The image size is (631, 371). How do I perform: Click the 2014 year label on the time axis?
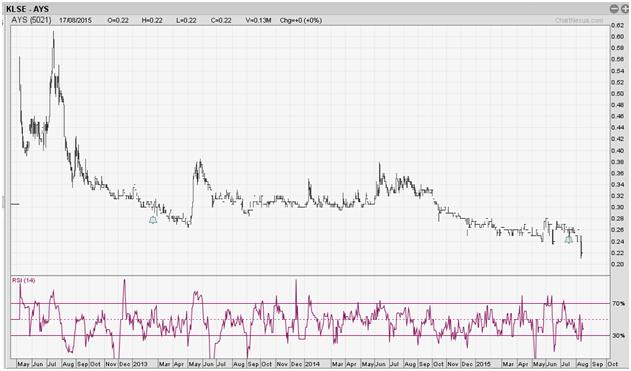[x=312, y=364]
